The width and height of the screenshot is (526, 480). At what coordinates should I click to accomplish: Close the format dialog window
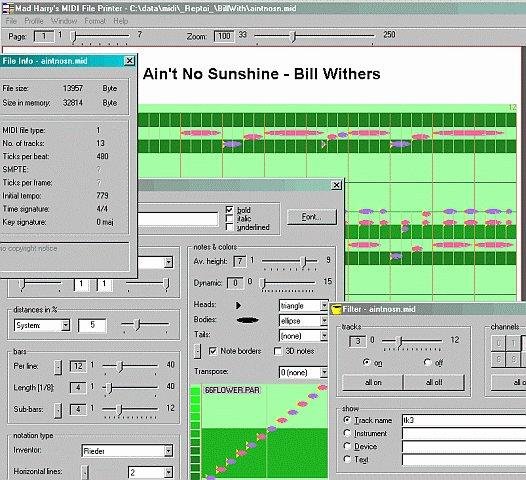(336, 185)
